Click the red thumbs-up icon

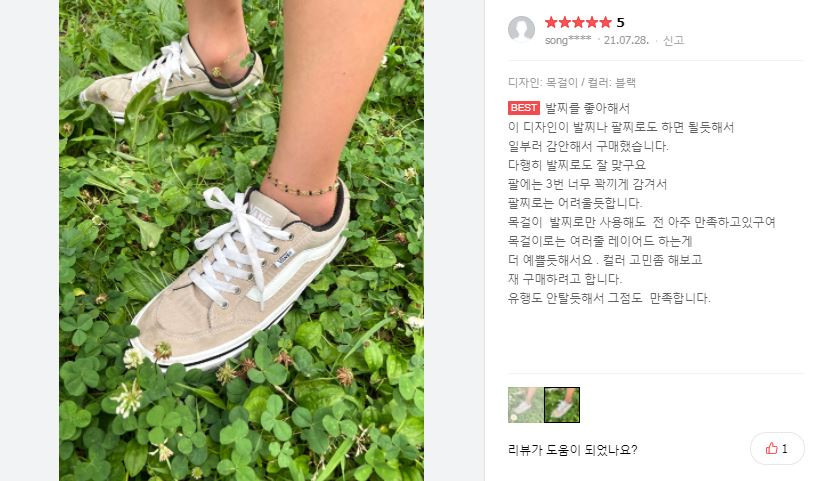coord(771,448)
